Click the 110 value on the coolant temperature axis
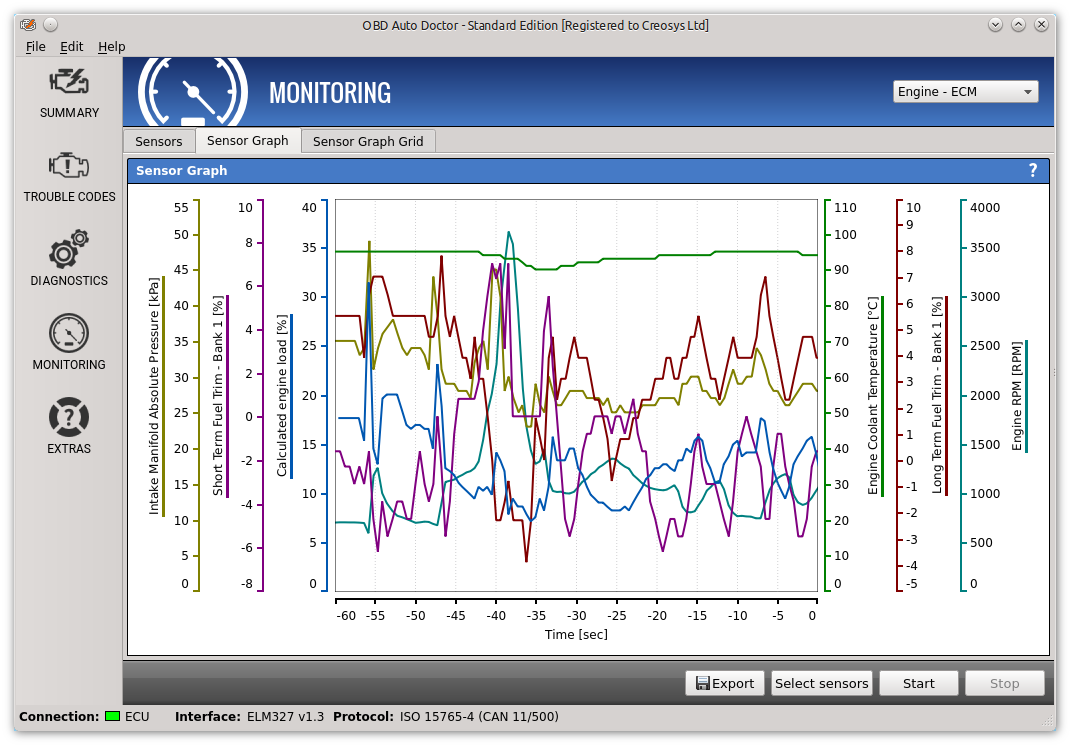 coord(845,208)
